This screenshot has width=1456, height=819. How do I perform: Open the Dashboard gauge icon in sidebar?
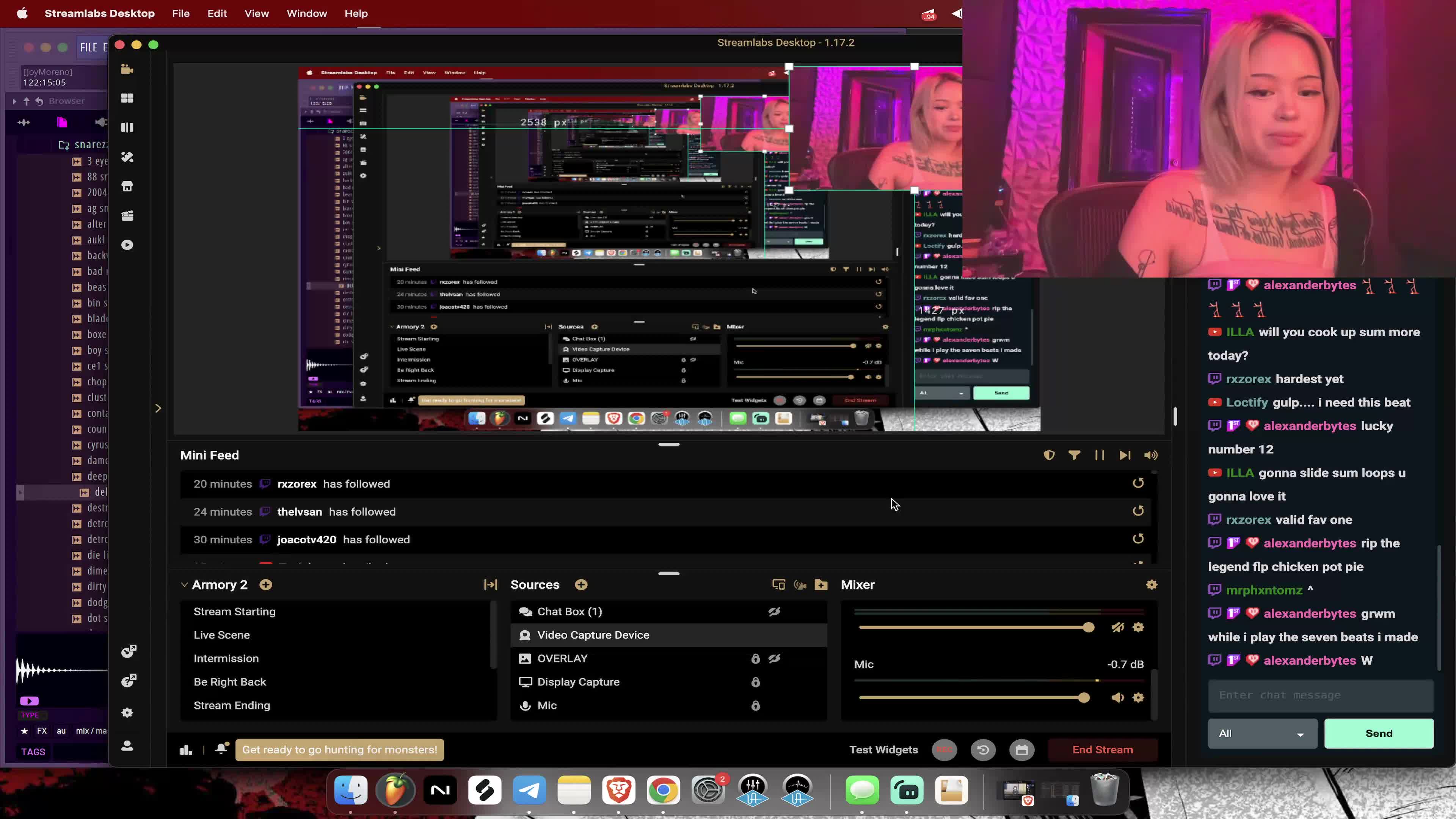(128, 651)
